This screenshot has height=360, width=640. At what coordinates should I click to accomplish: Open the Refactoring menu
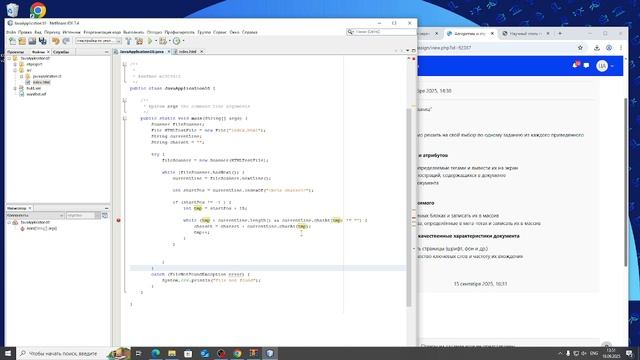[x=102, y=32]
